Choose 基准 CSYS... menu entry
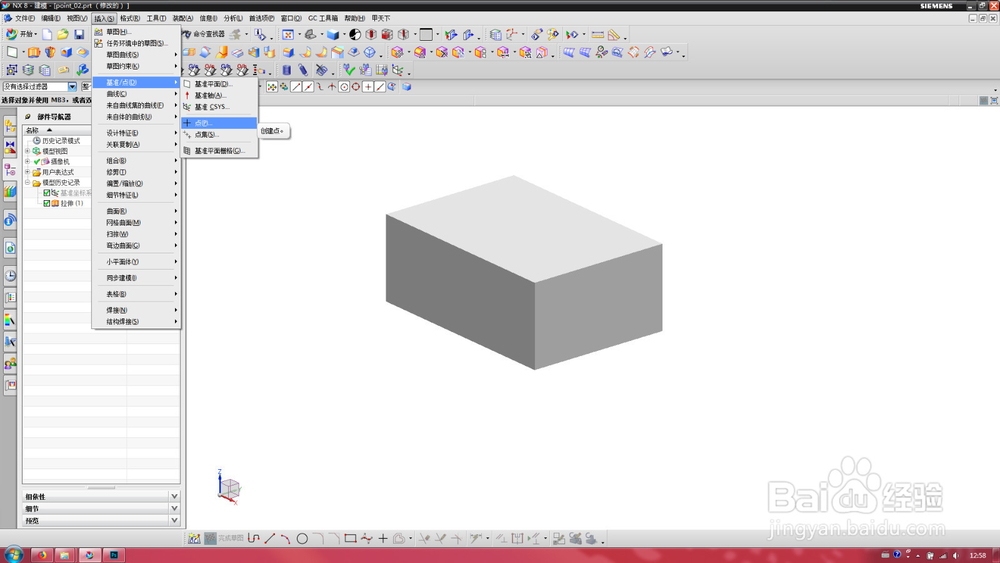The image size is (1000, 563). pyautogui.click(x=219, y=107)
